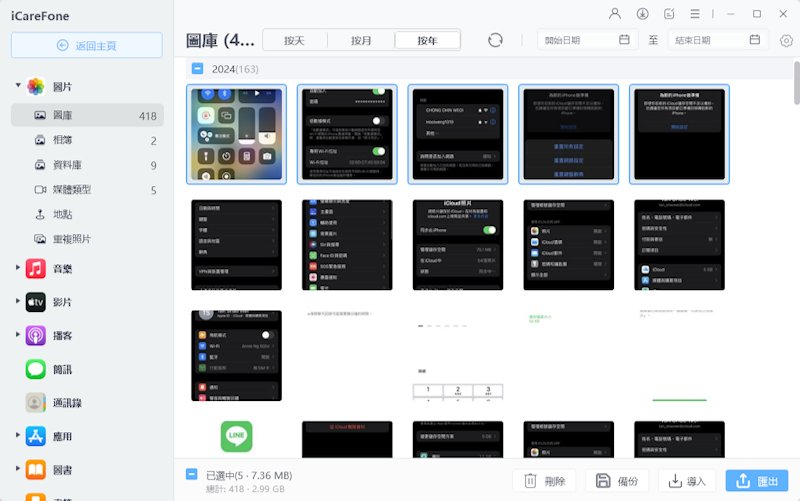Collapse the 圖片 photos tree section
The height and width of the screenshot is (501, 800).
[18, 85]
